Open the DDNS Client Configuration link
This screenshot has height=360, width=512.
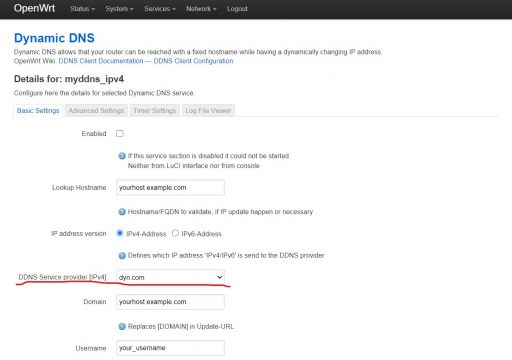tap(193, 61)
